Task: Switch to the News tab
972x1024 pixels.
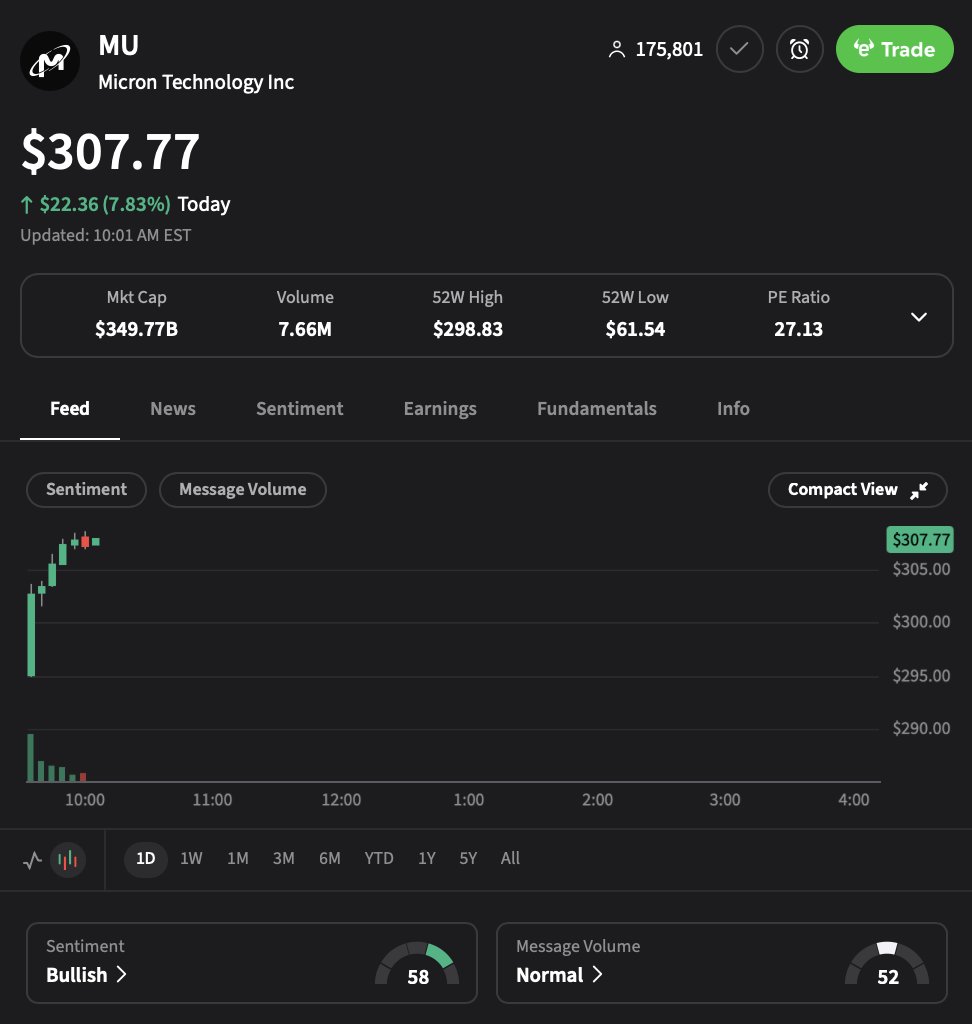Action: click(172, 409)
